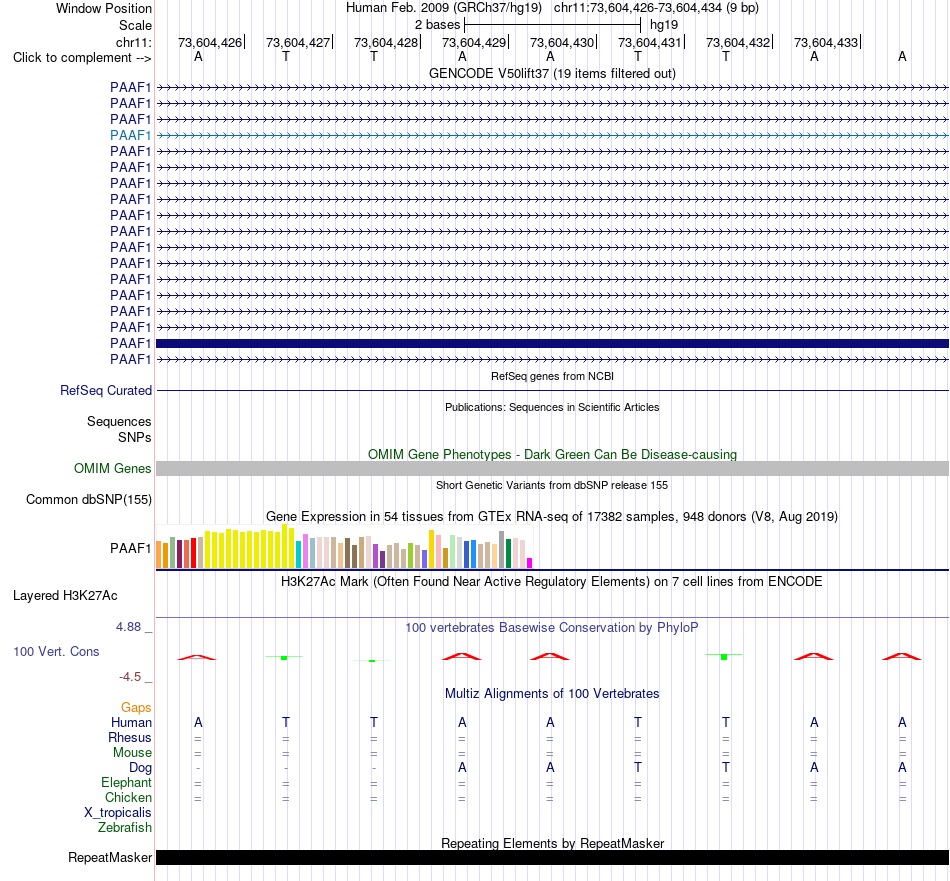The width and height of the screenshot is (950, 881).
Task: Click 'Click to complement -->' to flip bases
Action: pos(82,58)
